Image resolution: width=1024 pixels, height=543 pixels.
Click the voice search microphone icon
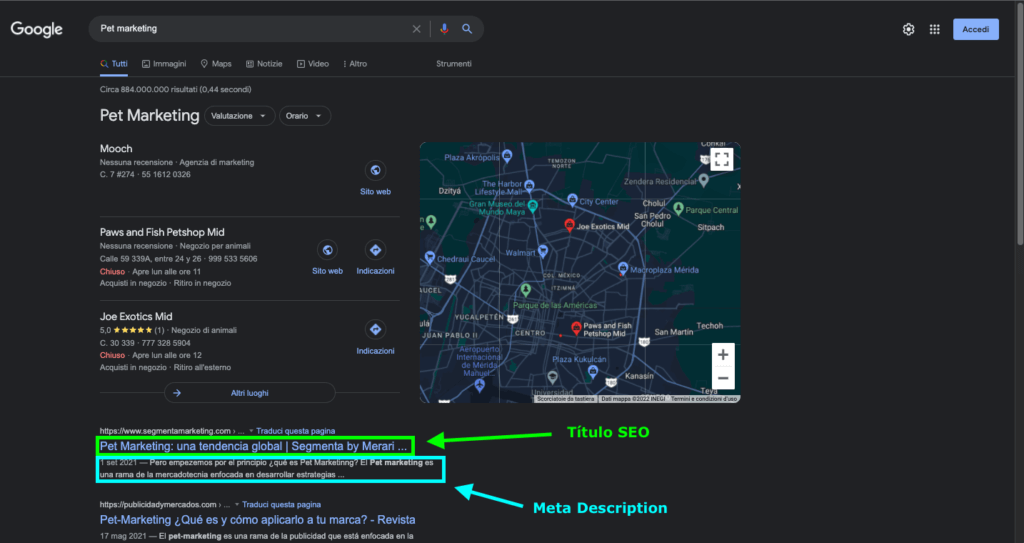pyautogui.click(x=445, y=29)
